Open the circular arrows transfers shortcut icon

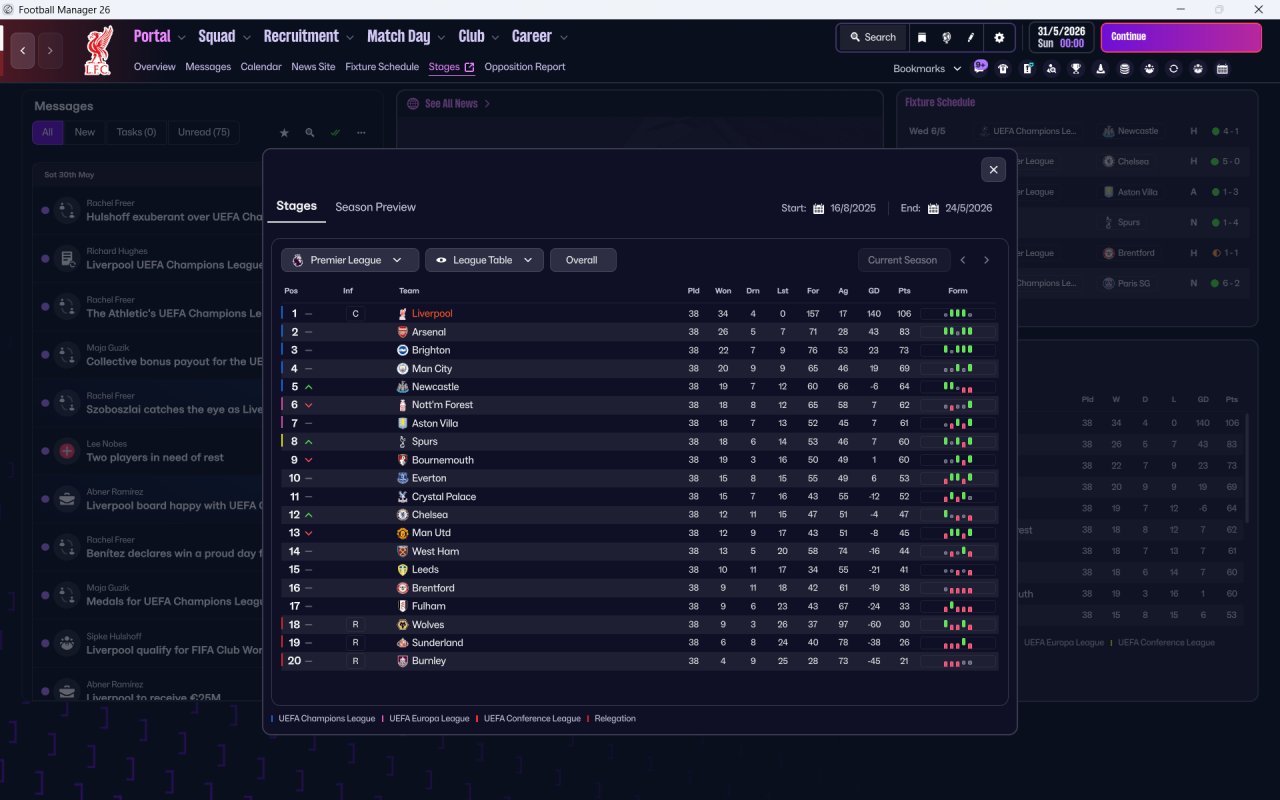point(1173,69)
